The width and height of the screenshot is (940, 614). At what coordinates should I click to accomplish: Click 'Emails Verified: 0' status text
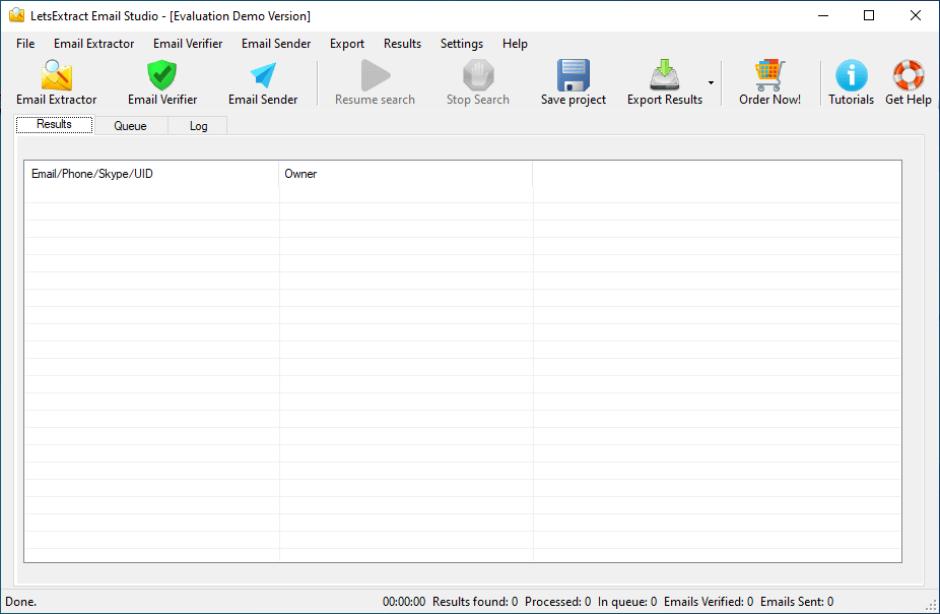coord(709,601)
